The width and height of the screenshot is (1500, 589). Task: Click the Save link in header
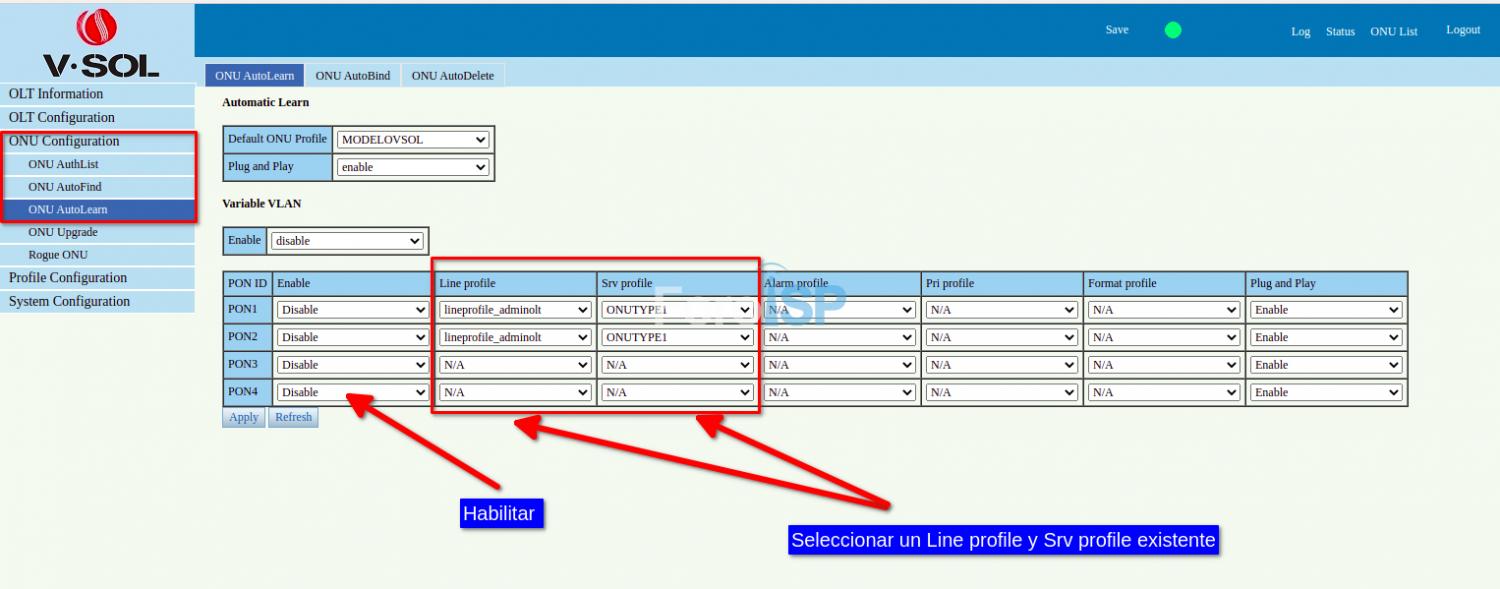coord(1117,30)
